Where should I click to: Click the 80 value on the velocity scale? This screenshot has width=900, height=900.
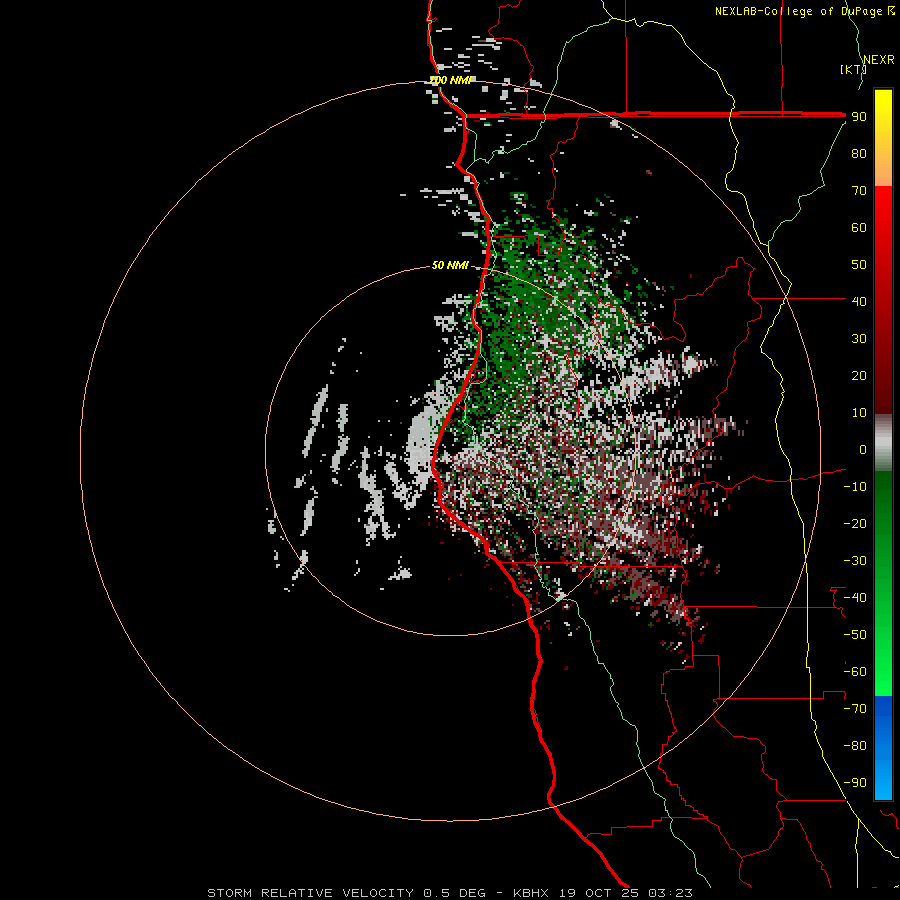859,154
